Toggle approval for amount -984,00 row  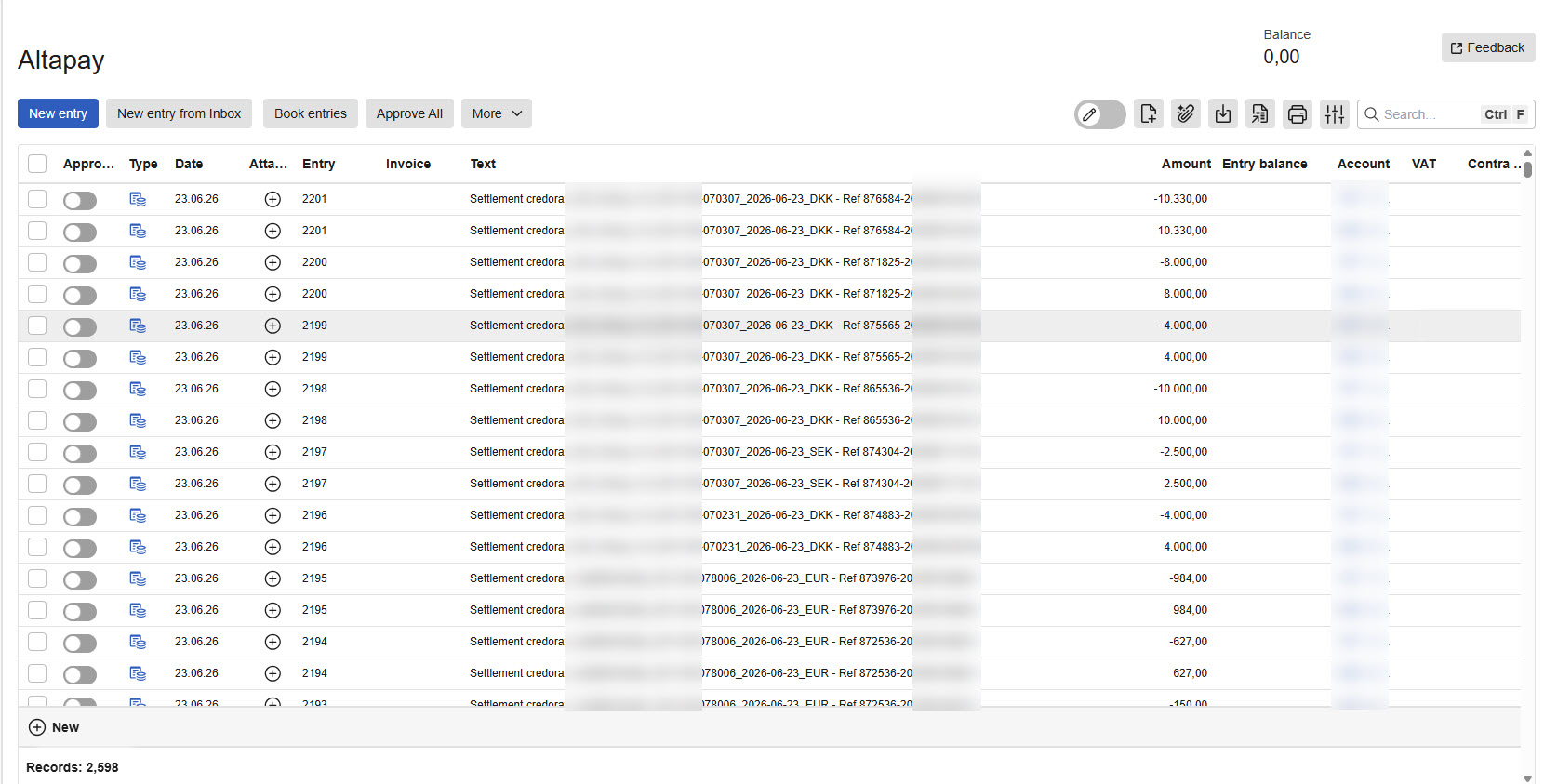coord(80,579)
